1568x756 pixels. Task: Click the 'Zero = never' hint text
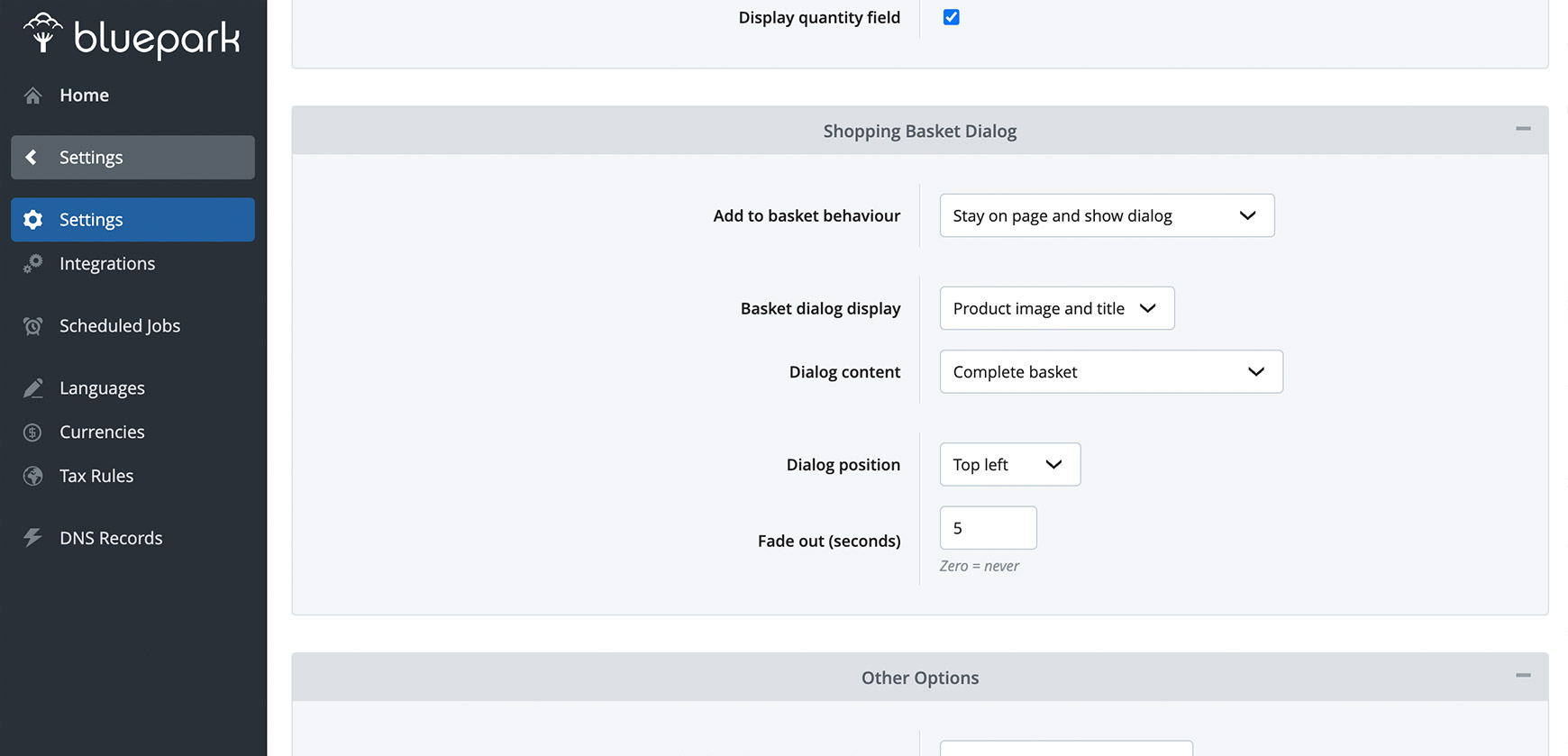coord(980,566)
